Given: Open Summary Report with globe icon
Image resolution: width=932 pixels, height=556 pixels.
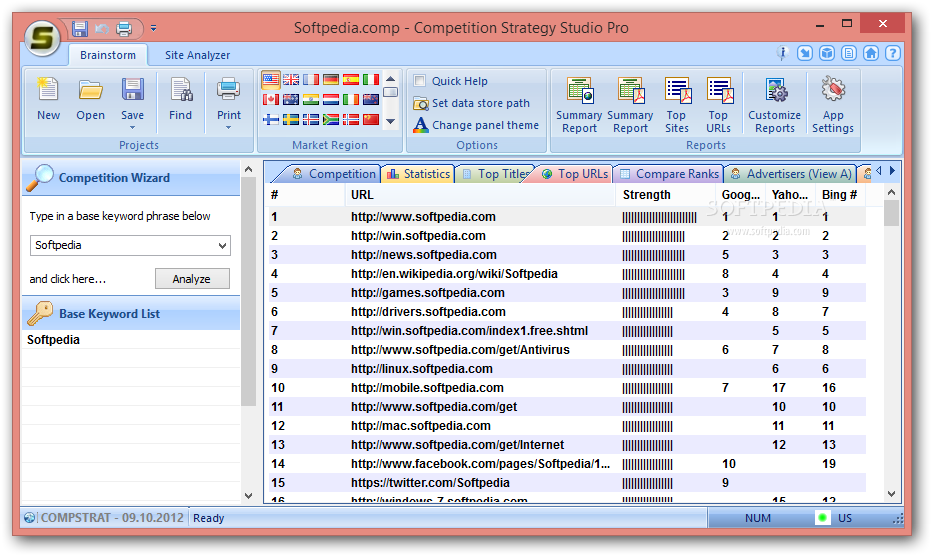Looking at the screenshot, I should pos(580,105).
